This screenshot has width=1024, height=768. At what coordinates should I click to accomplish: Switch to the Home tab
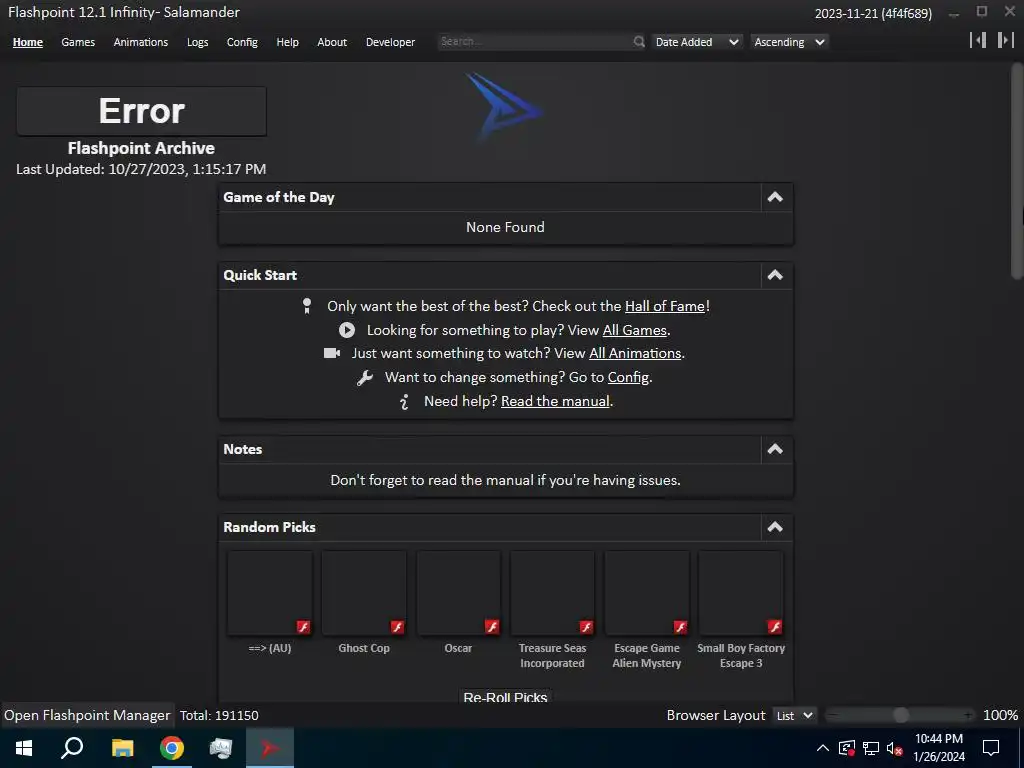pos(27,42)
